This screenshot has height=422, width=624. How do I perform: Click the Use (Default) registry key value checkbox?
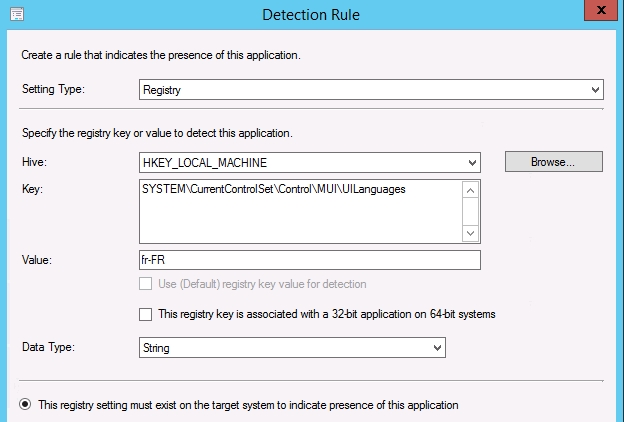pos(147,285)
